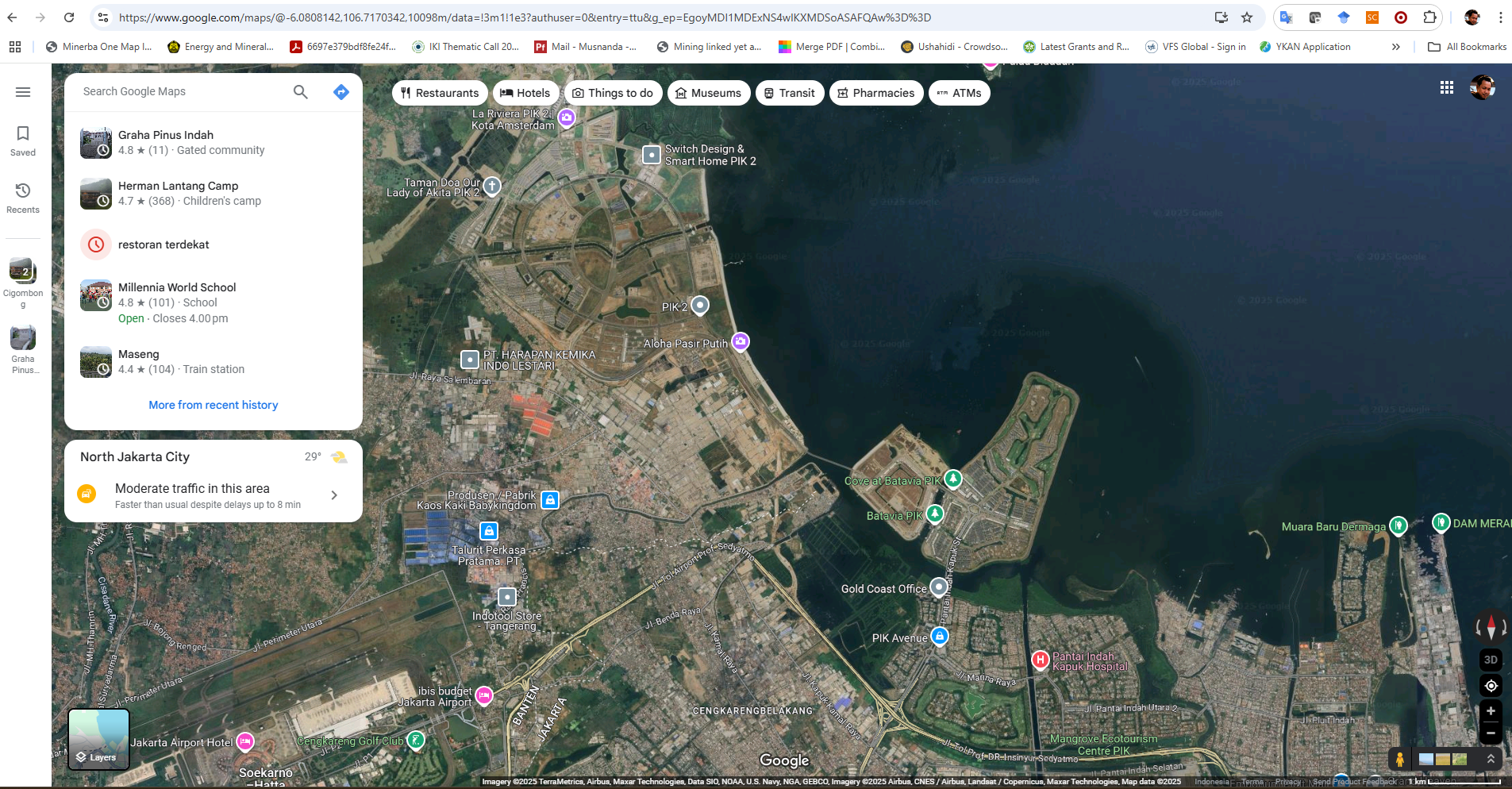
Task: Reset the compass north indicator
Action: point(1491,627)
